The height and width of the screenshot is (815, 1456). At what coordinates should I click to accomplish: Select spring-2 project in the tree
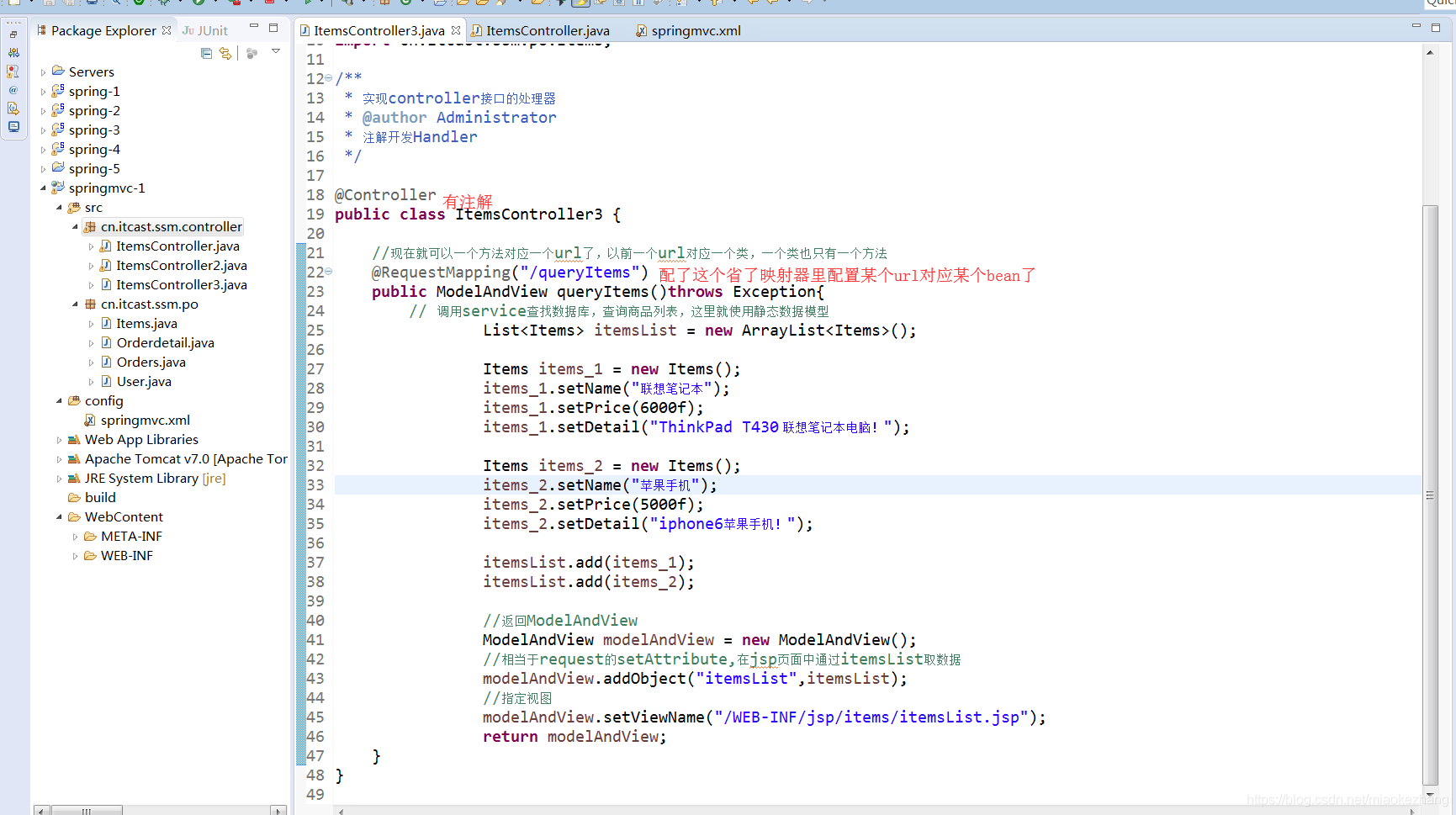tap(94, 111)
